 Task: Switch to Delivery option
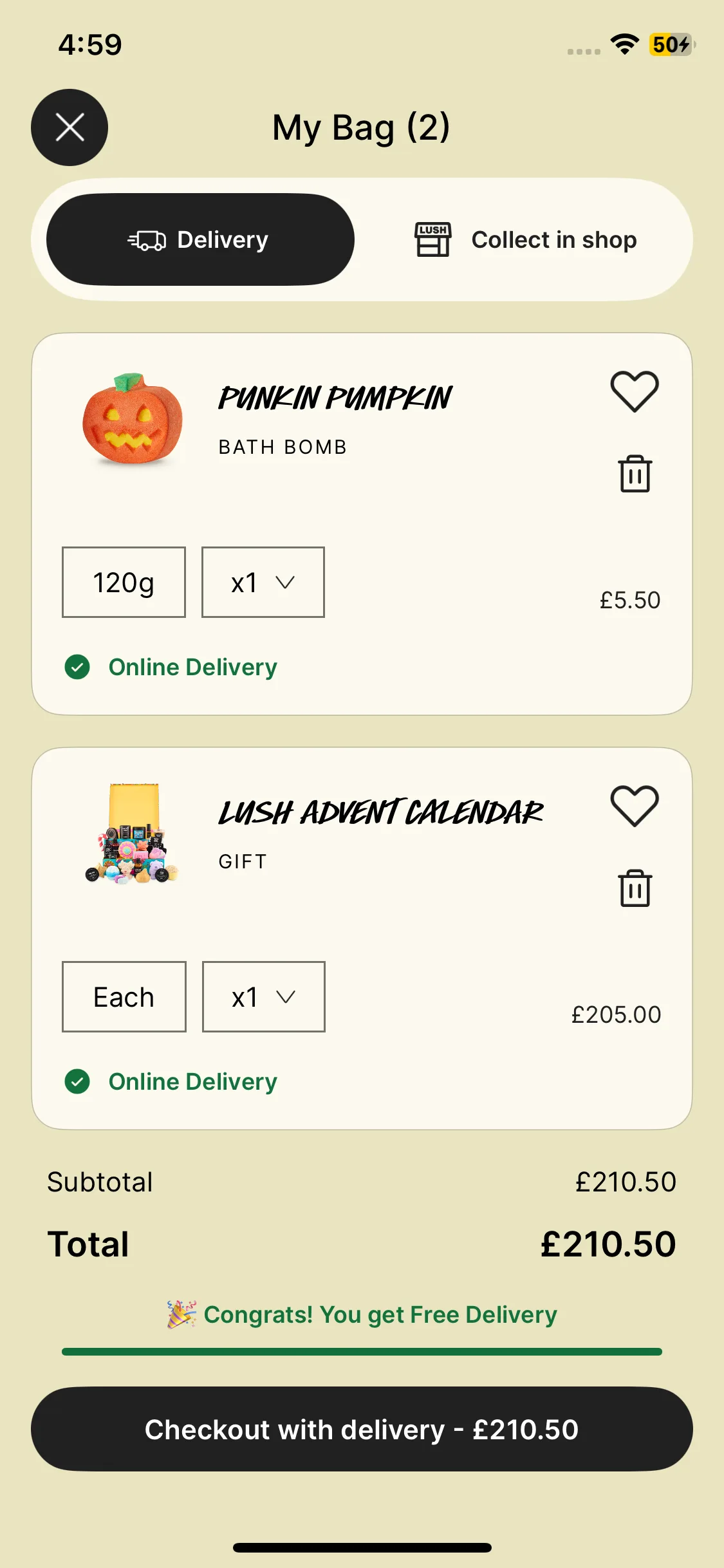point(200,239)
